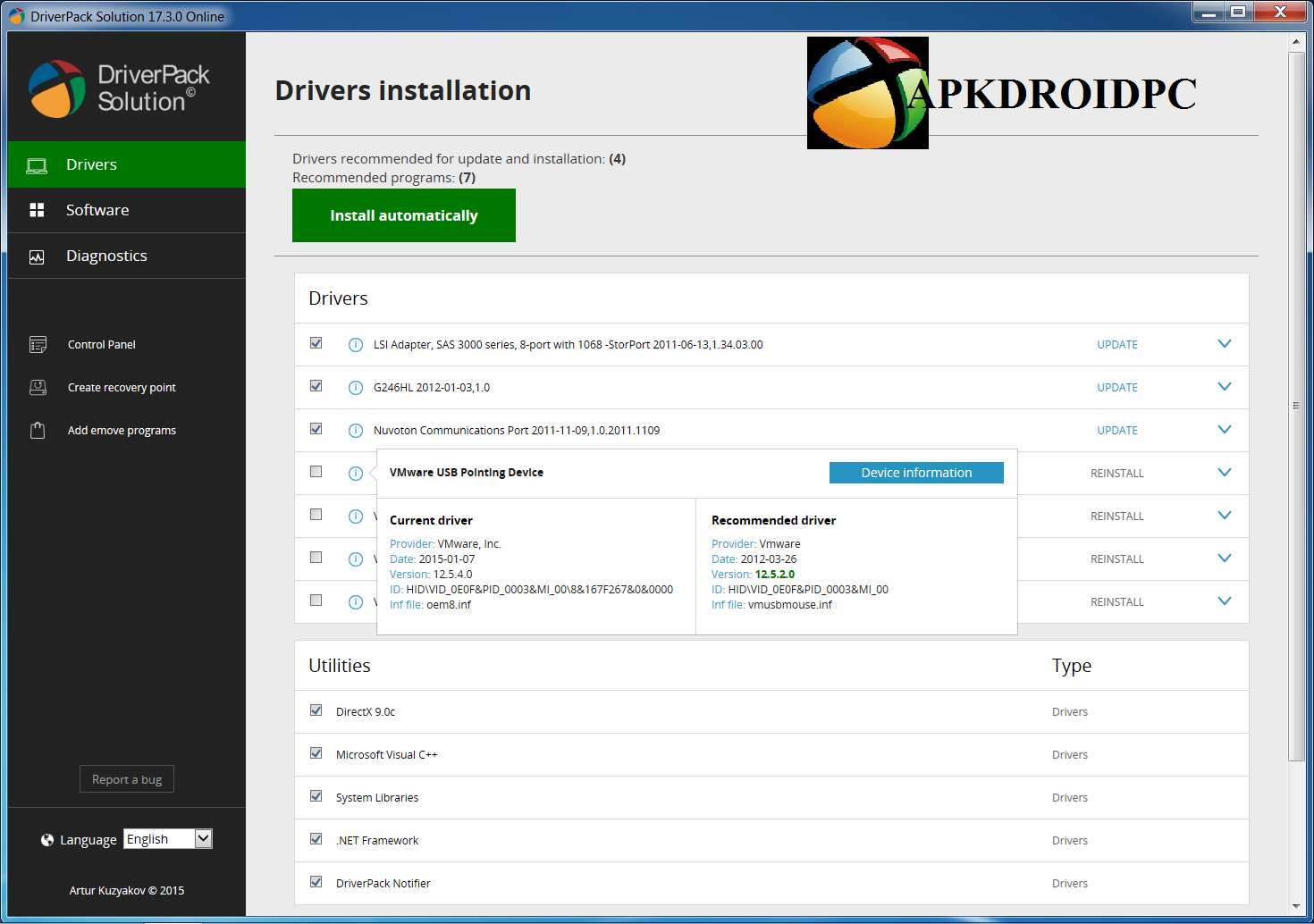Image resolution: width=1314 pixels, height=924 pixels.
Task: Click the chart icon beside Diagnostics
Action: [37, 256]
